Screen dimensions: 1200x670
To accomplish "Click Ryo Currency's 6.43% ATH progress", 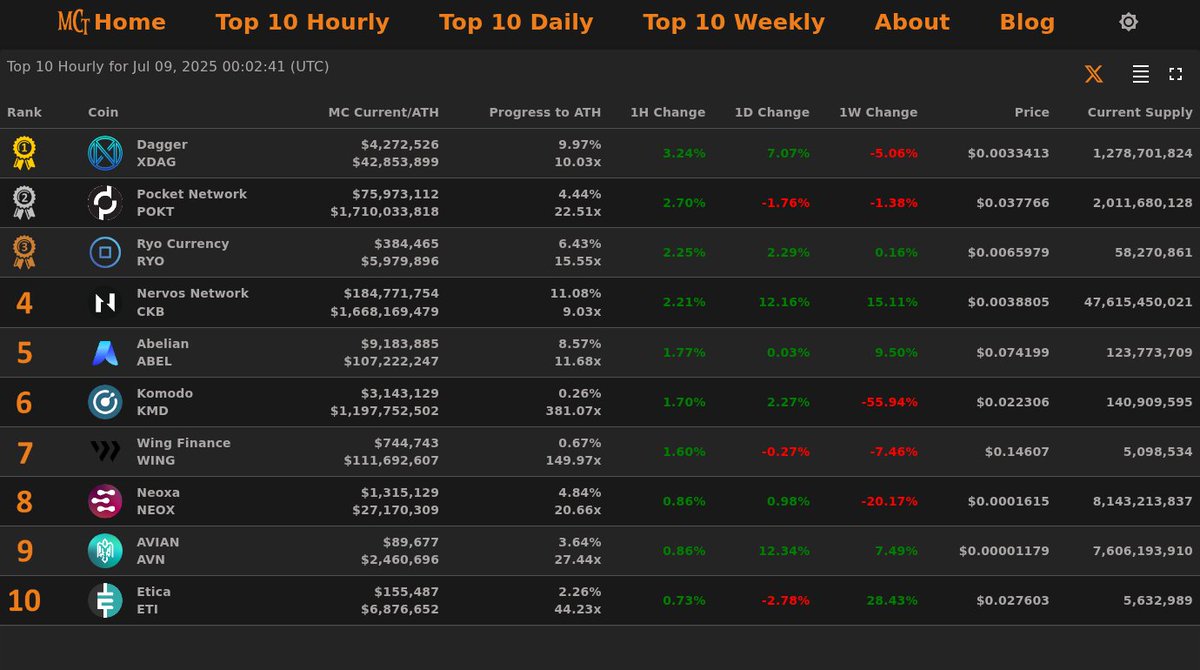I will tap(580, 244).
